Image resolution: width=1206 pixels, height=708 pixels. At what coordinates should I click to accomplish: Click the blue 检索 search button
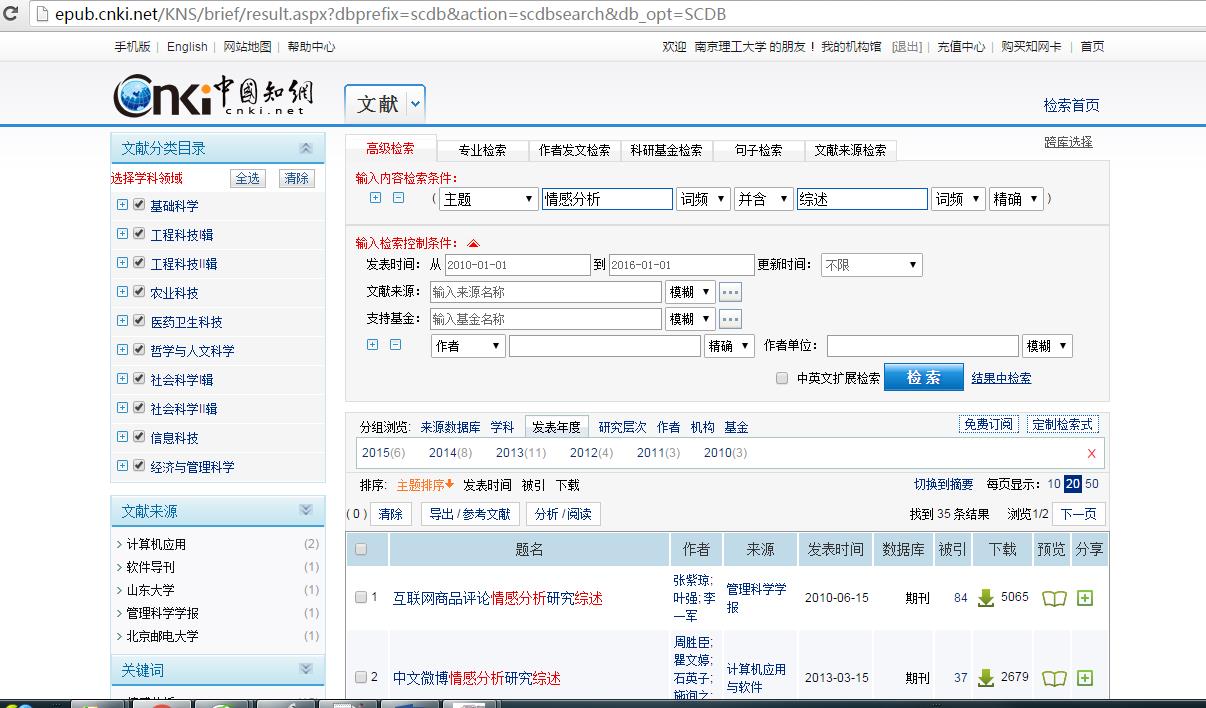coord(924,377)
